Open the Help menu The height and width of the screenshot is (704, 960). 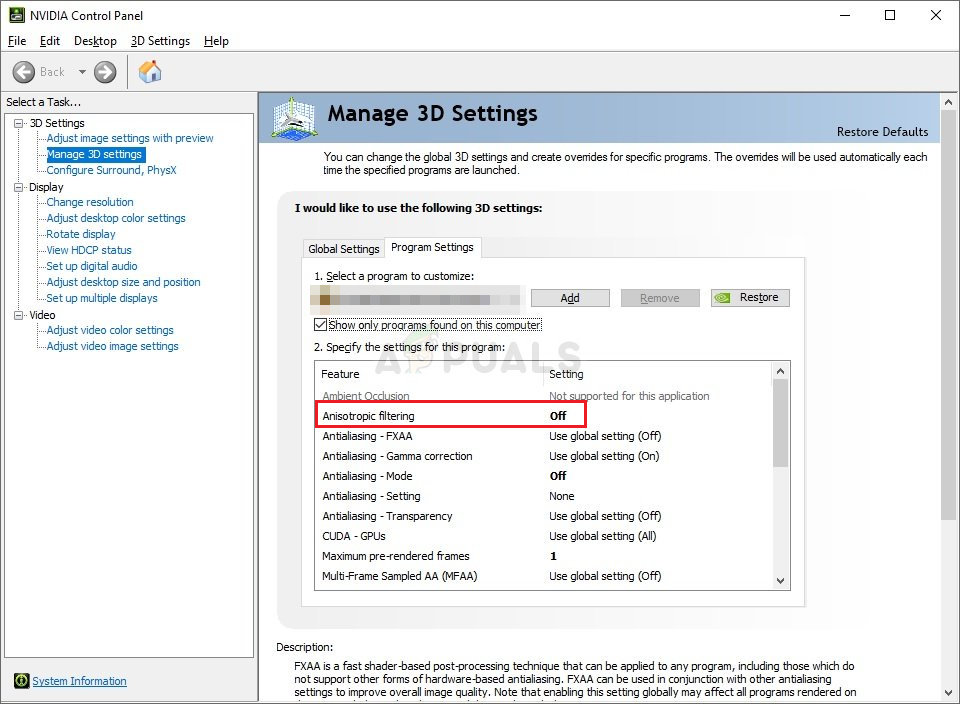[216, 41]
